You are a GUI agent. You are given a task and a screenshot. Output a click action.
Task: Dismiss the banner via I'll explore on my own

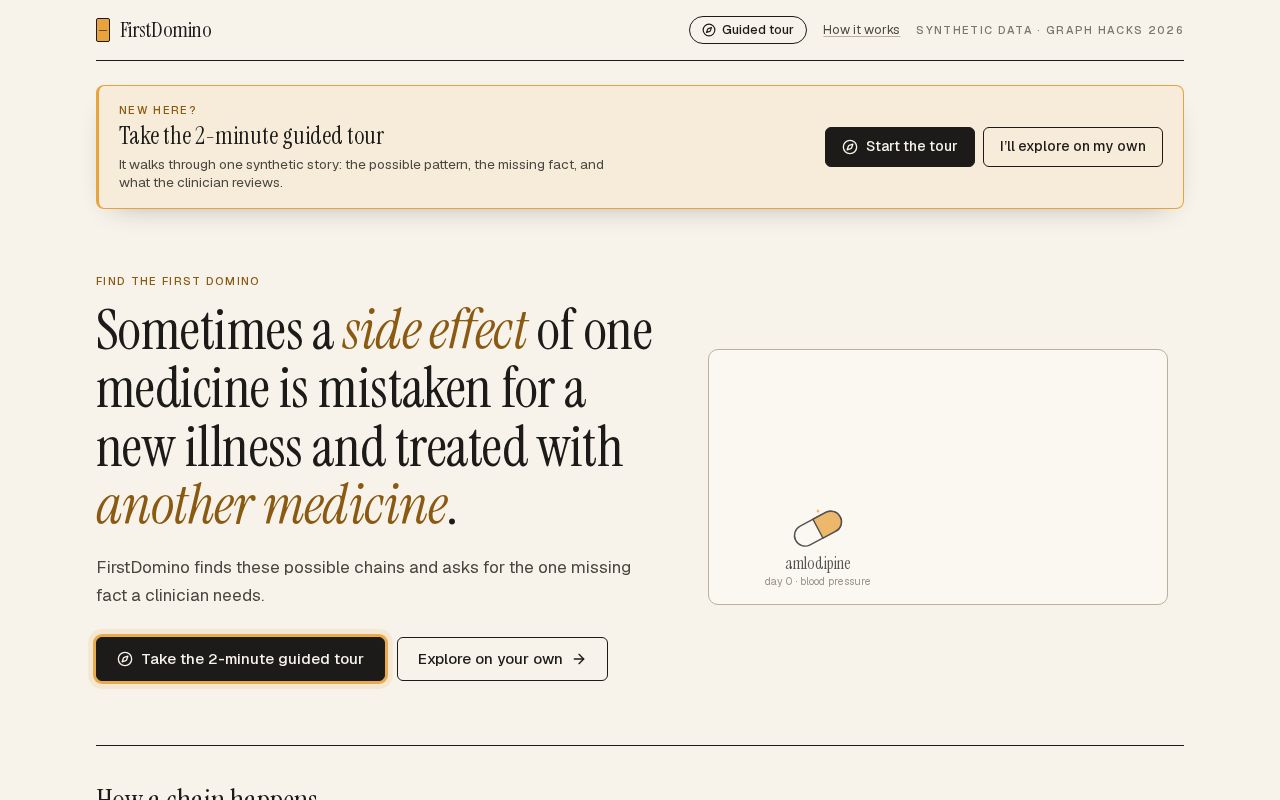coord(1073,147)
